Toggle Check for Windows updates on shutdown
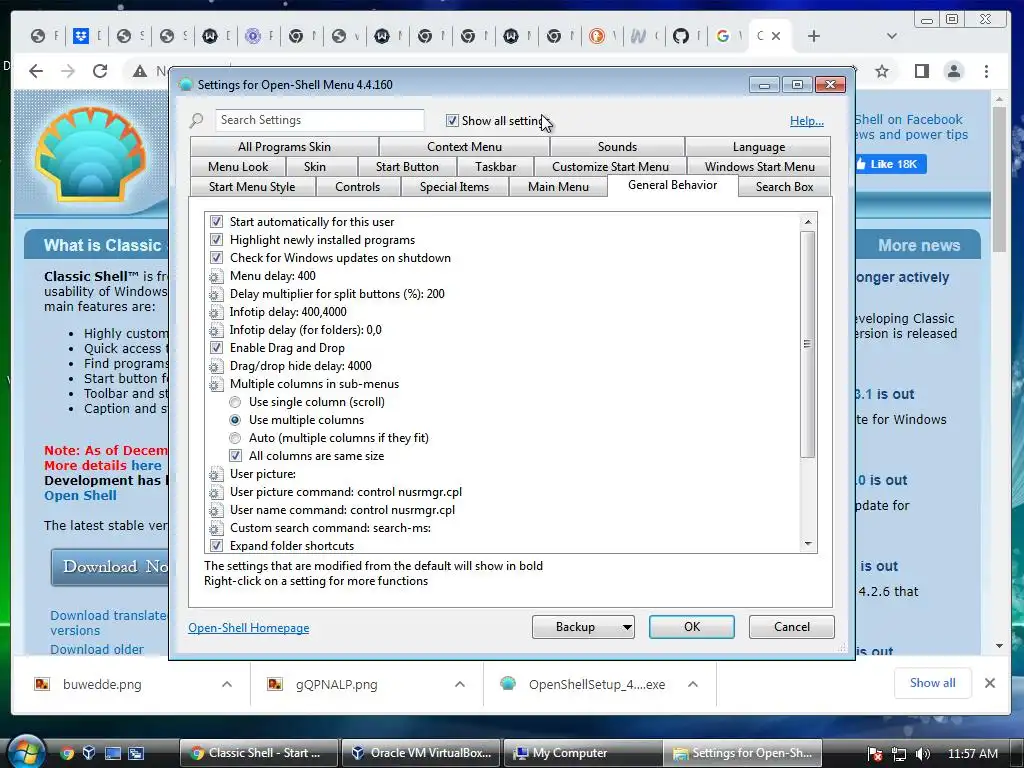The height and width of the screenshot is (768, 1024). click(216, 258)
